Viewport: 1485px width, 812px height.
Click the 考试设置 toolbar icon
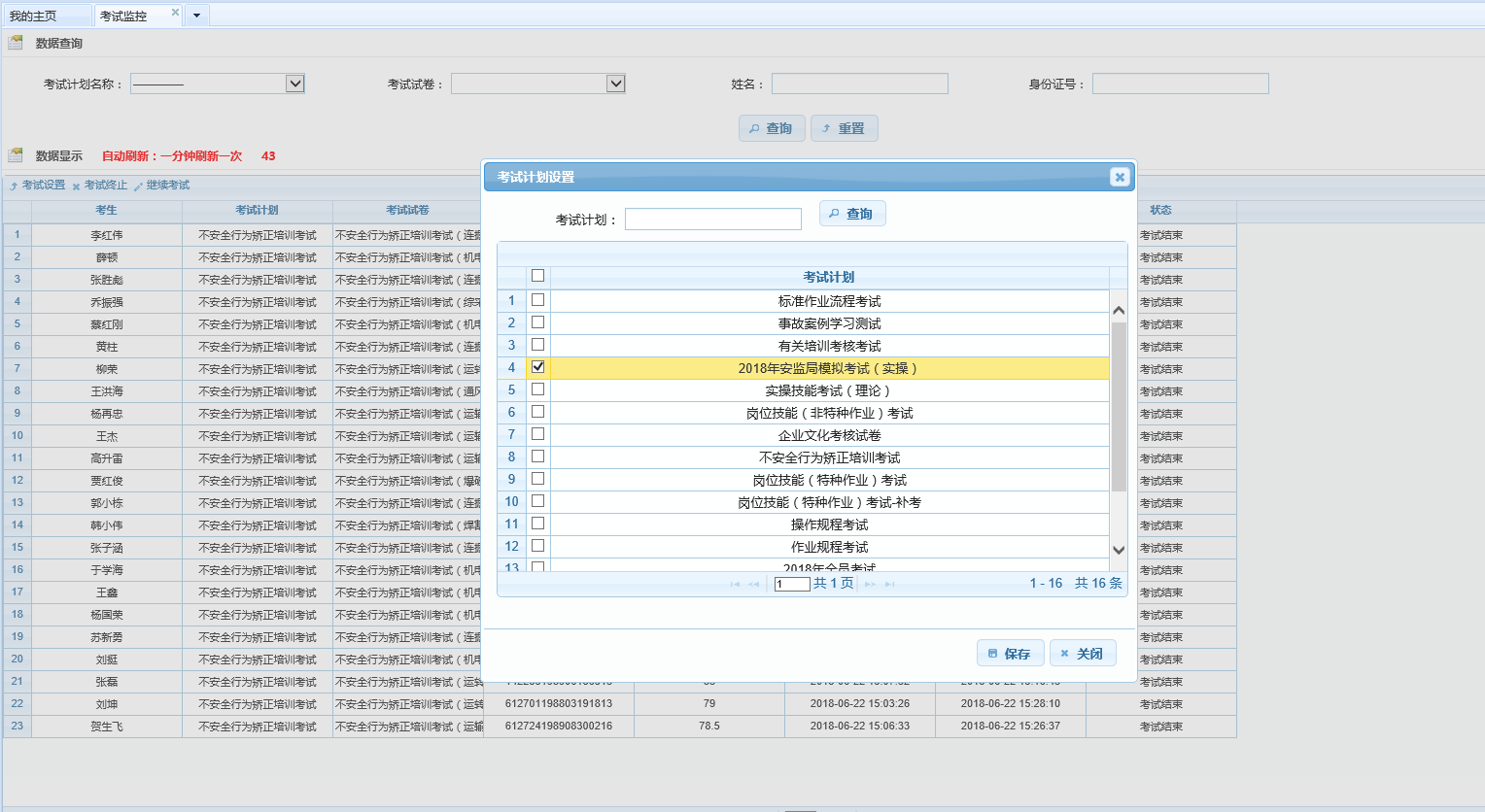pyautogui.click(x=14, y=186)
